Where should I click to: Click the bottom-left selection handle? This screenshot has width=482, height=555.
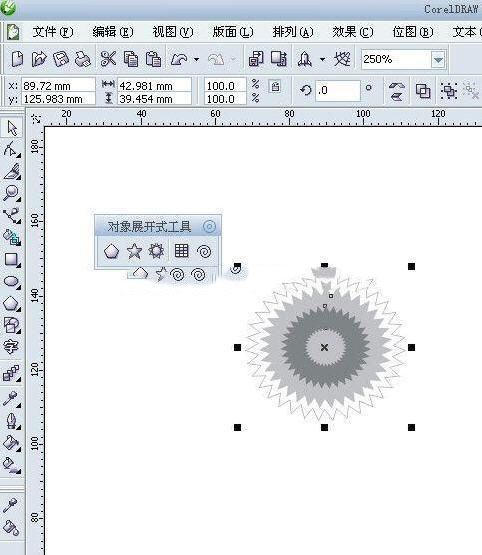tap(237, 428)
